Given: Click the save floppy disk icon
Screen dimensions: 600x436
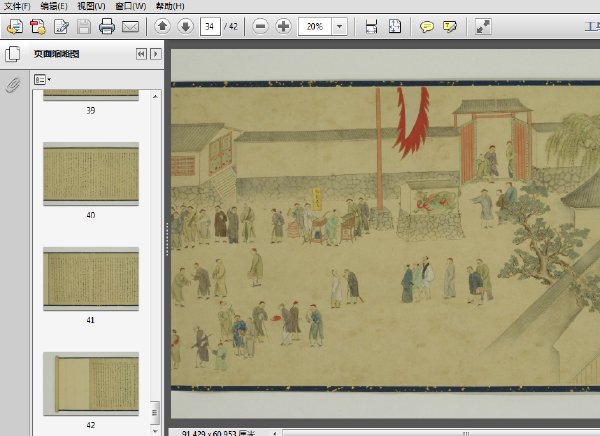Looking at the screenshot, I should [x=84, y=26].
